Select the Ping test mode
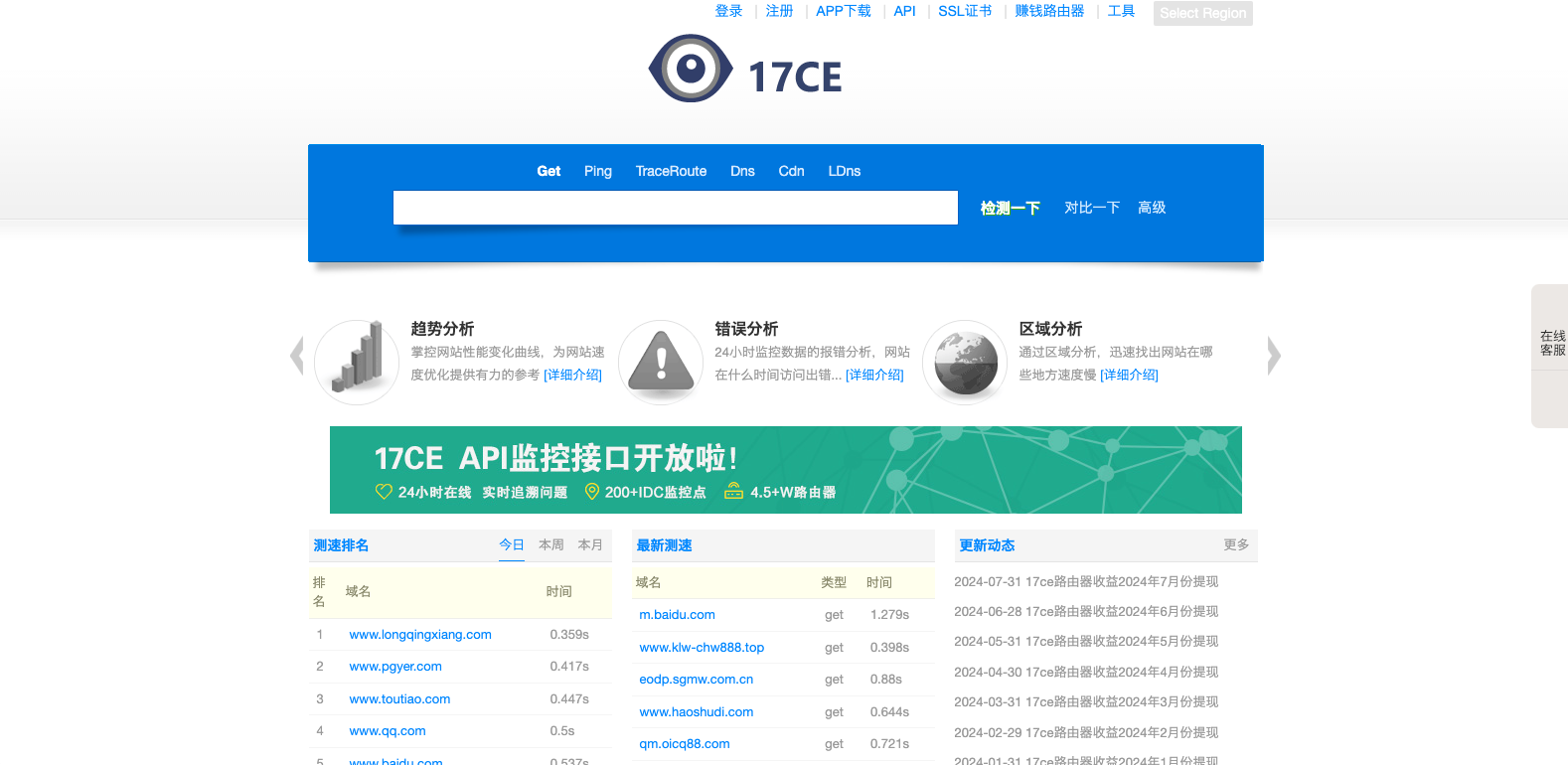Image resolution: width=1568 pixels, height=765 pixels. [597, 171]
